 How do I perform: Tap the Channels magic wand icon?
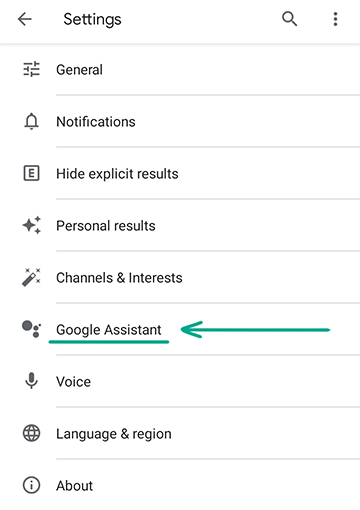point(31,277)
